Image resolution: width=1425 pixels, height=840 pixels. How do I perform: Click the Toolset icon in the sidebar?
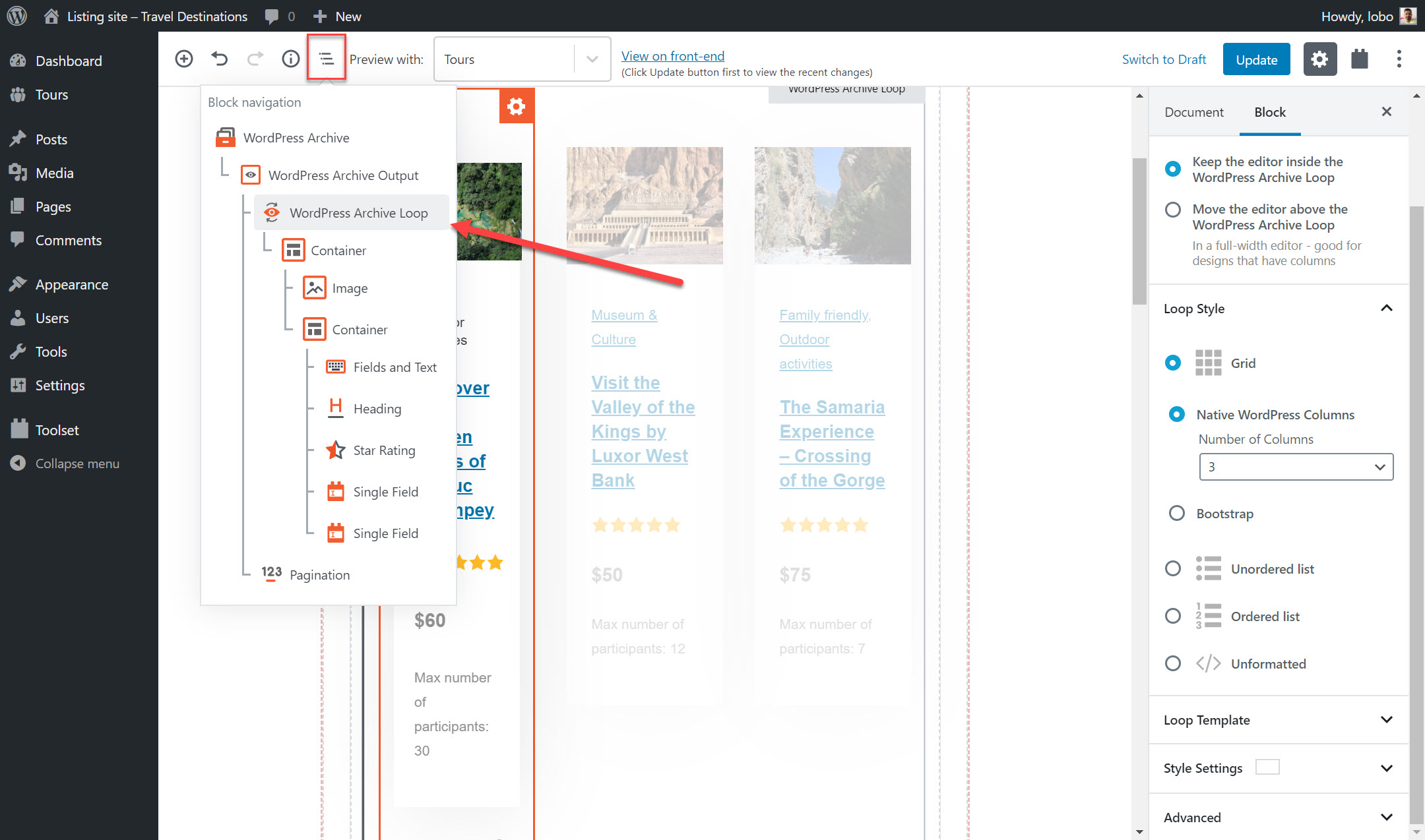[x=19, y=429]
